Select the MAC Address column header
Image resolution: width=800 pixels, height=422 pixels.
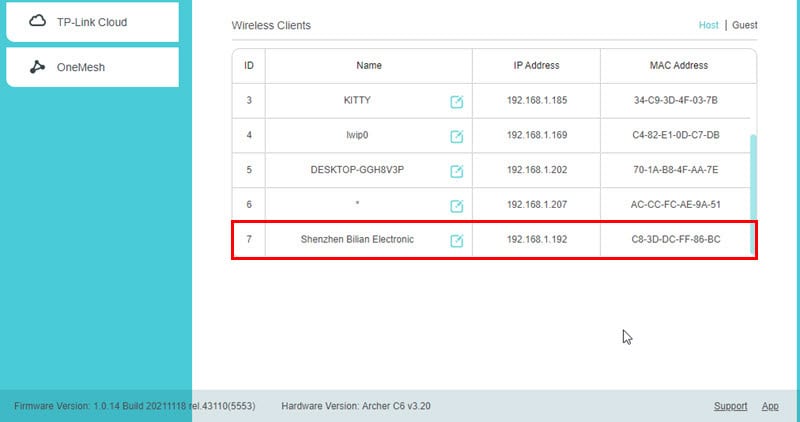point(679,65)
